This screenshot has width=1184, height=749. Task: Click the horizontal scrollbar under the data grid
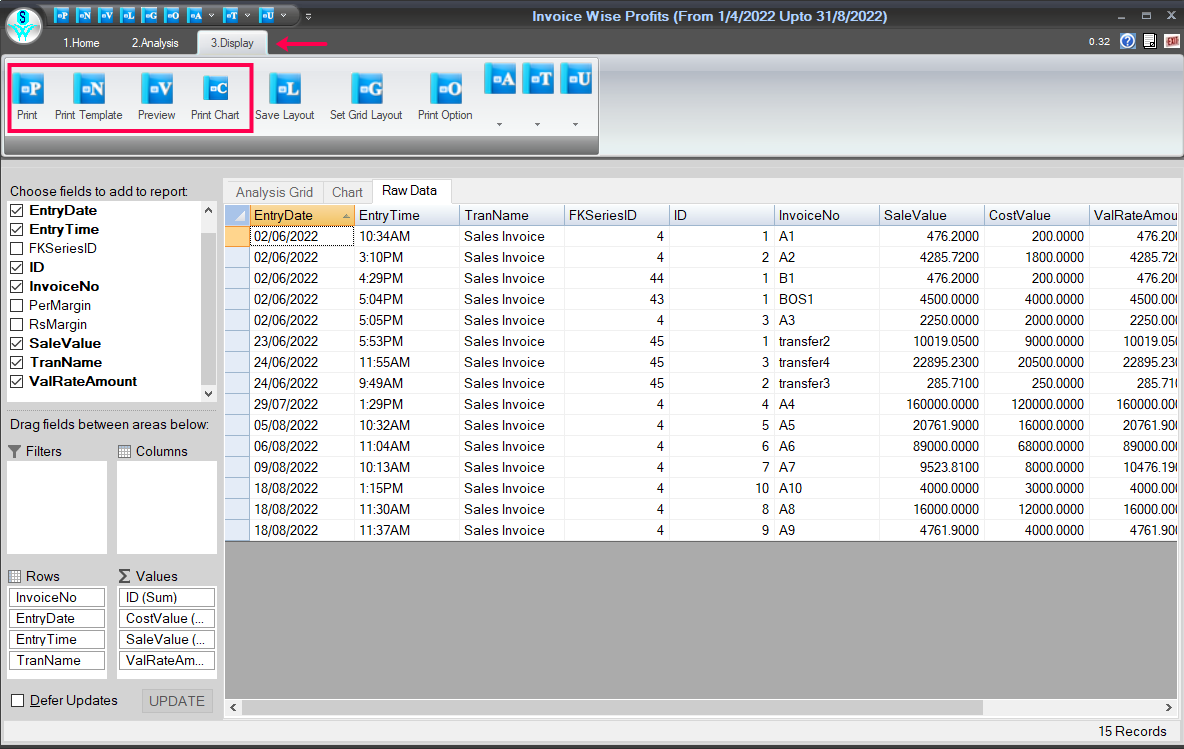point(612,707)
